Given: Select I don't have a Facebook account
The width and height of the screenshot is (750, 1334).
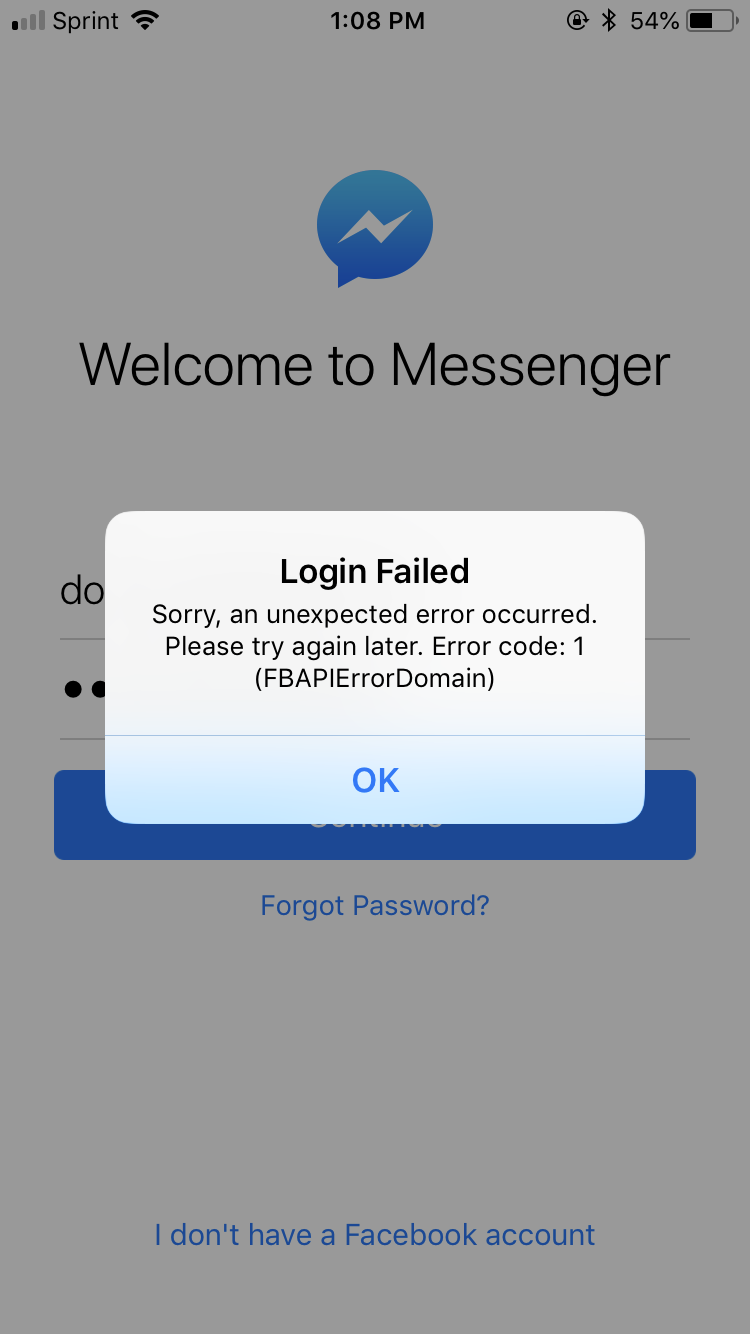Looking at the screenshot, I should coord(375,1235).
